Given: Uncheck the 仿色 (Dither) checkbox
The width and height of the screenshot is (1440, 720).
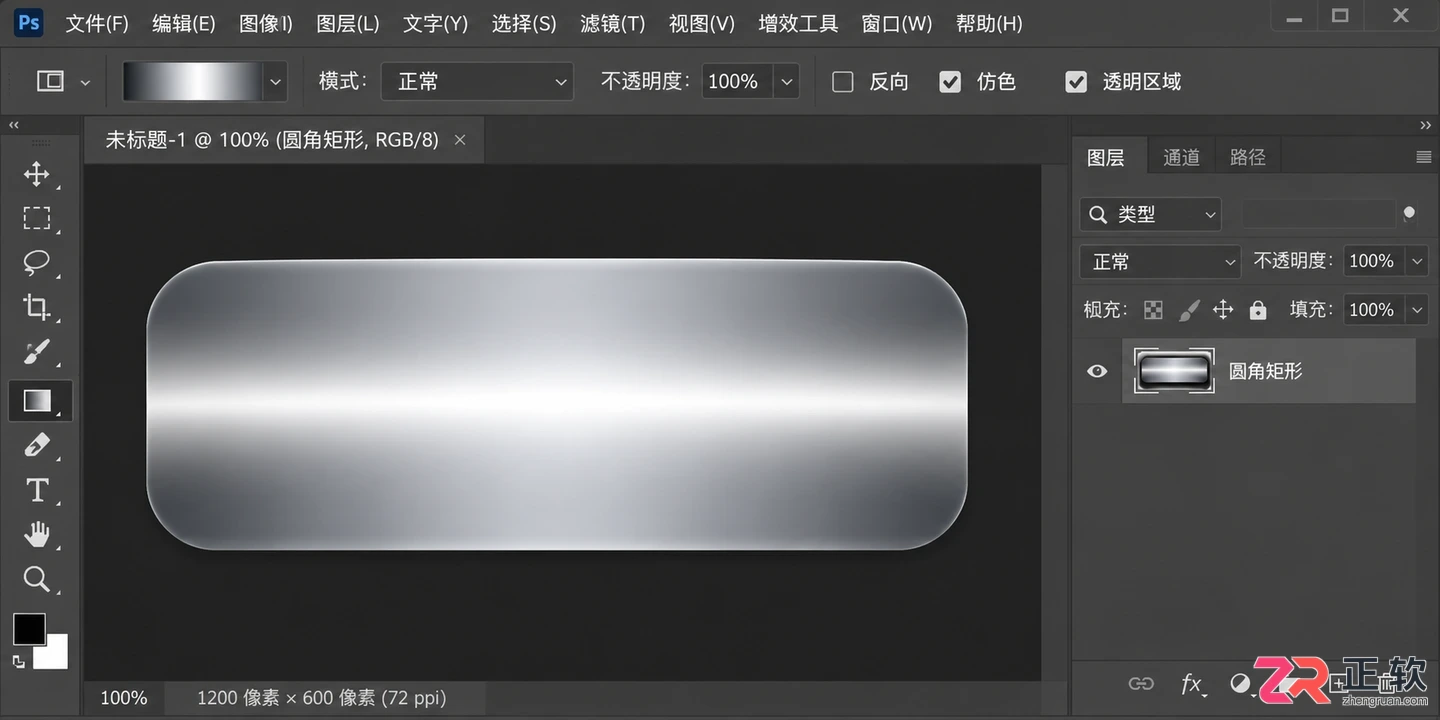Looking at the screenshot, I should tap(950, 82).
